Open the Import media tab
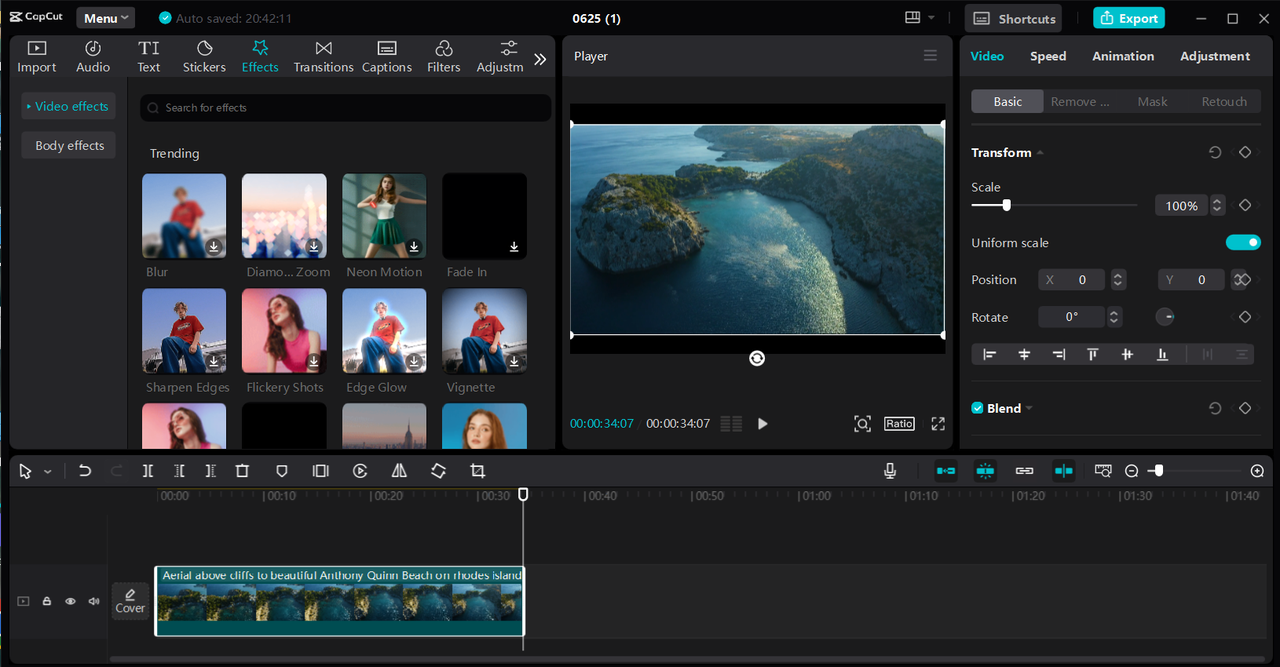The height and width of the screenshot is (667, 1280). point(37,57)
